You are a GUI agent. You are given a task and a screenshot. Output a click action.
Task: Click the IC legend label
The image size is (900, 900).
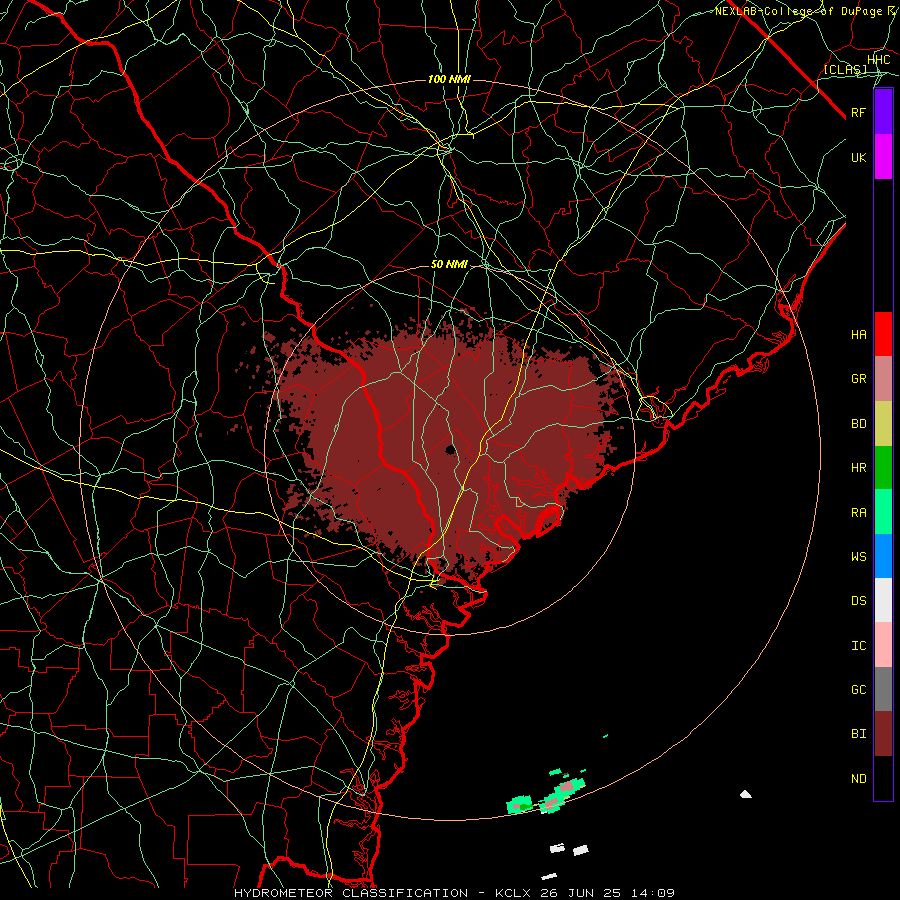pyautogui.click(x=858, y=646)
